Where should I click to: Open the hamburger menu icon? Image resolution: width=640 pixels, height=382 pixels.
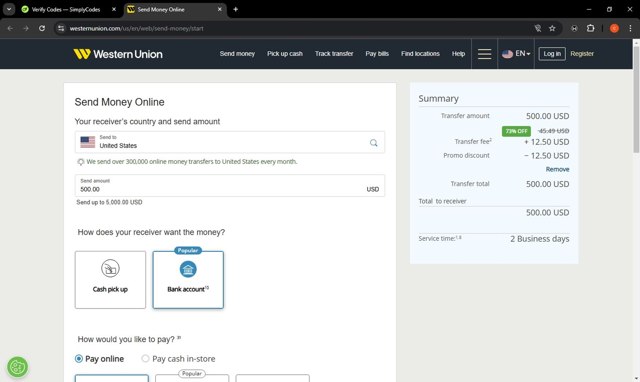[x=484, y=54]
